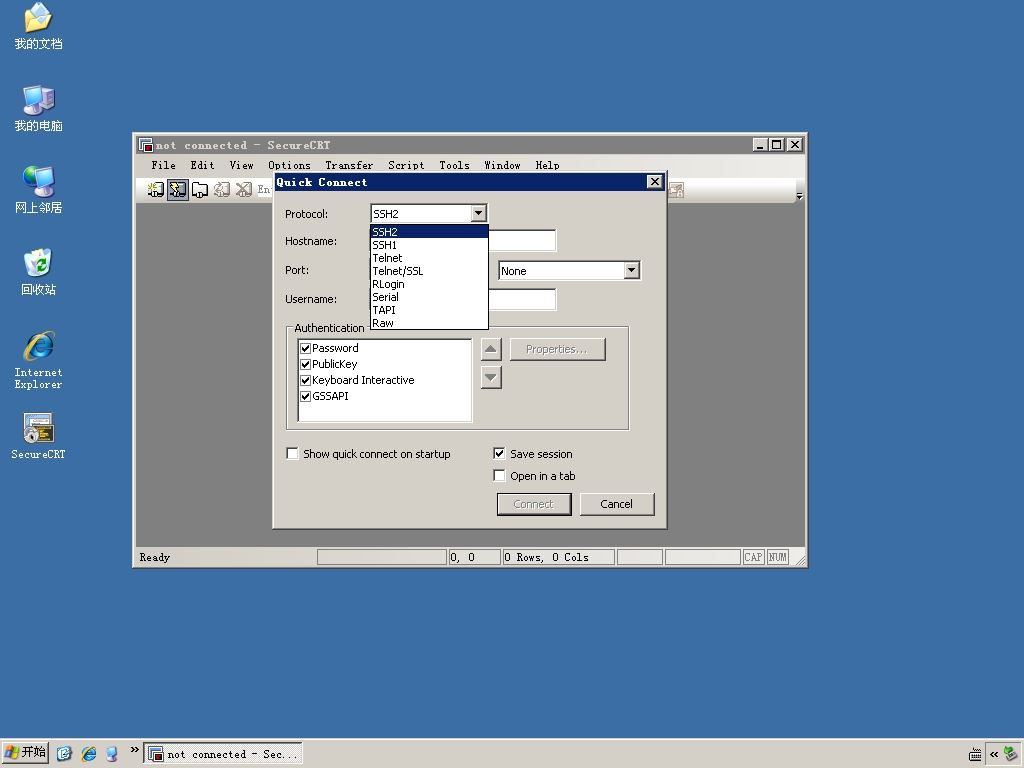The width and height of the screenshot is (1024, 768).
Task: Click the Disconnect toolbar icon
Action: coord(244,189)
